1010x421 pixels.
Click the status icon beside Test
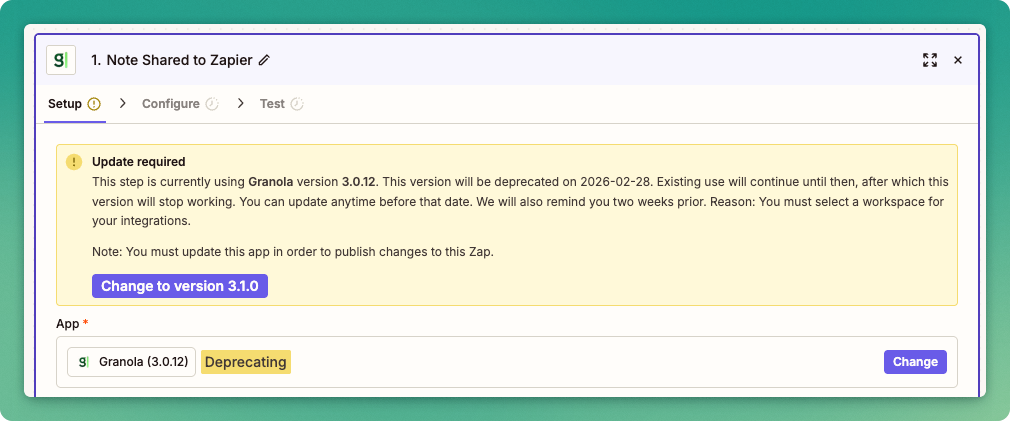[x=297, y=104]
